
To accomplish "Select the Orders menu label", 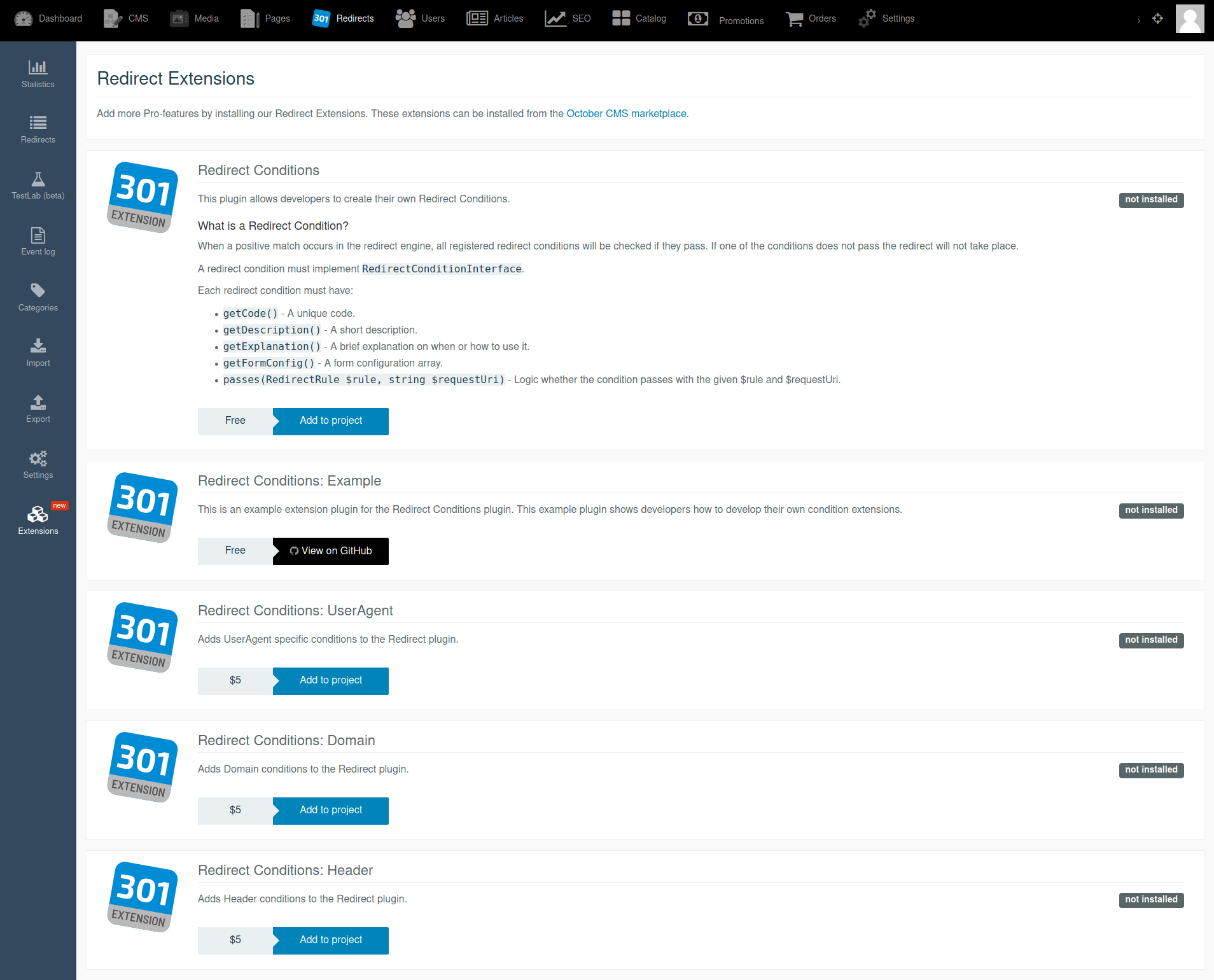I will (822, 18).
